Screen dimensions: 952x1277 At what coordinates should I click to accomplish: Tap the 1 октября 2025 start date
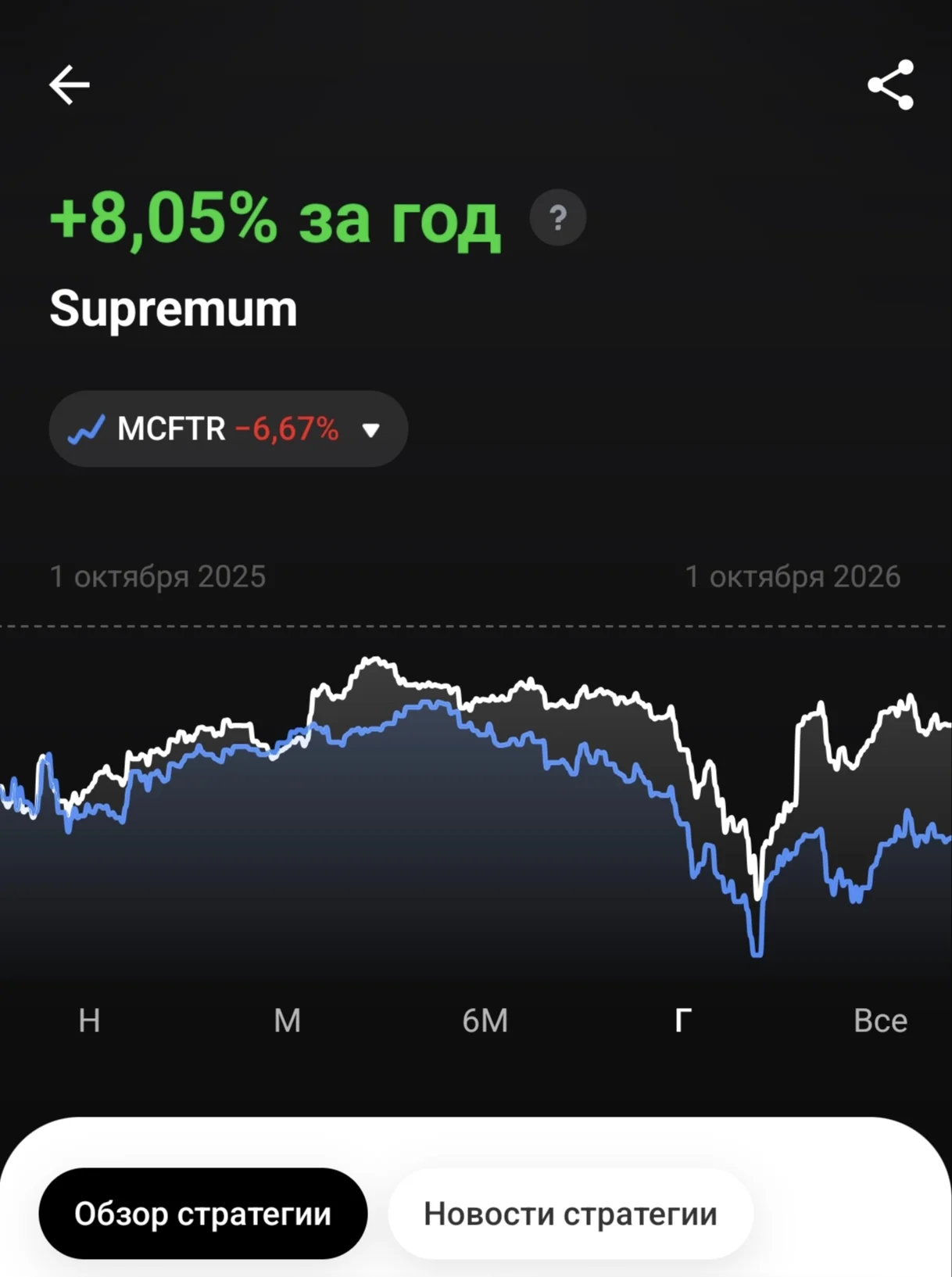click(158, 577)
